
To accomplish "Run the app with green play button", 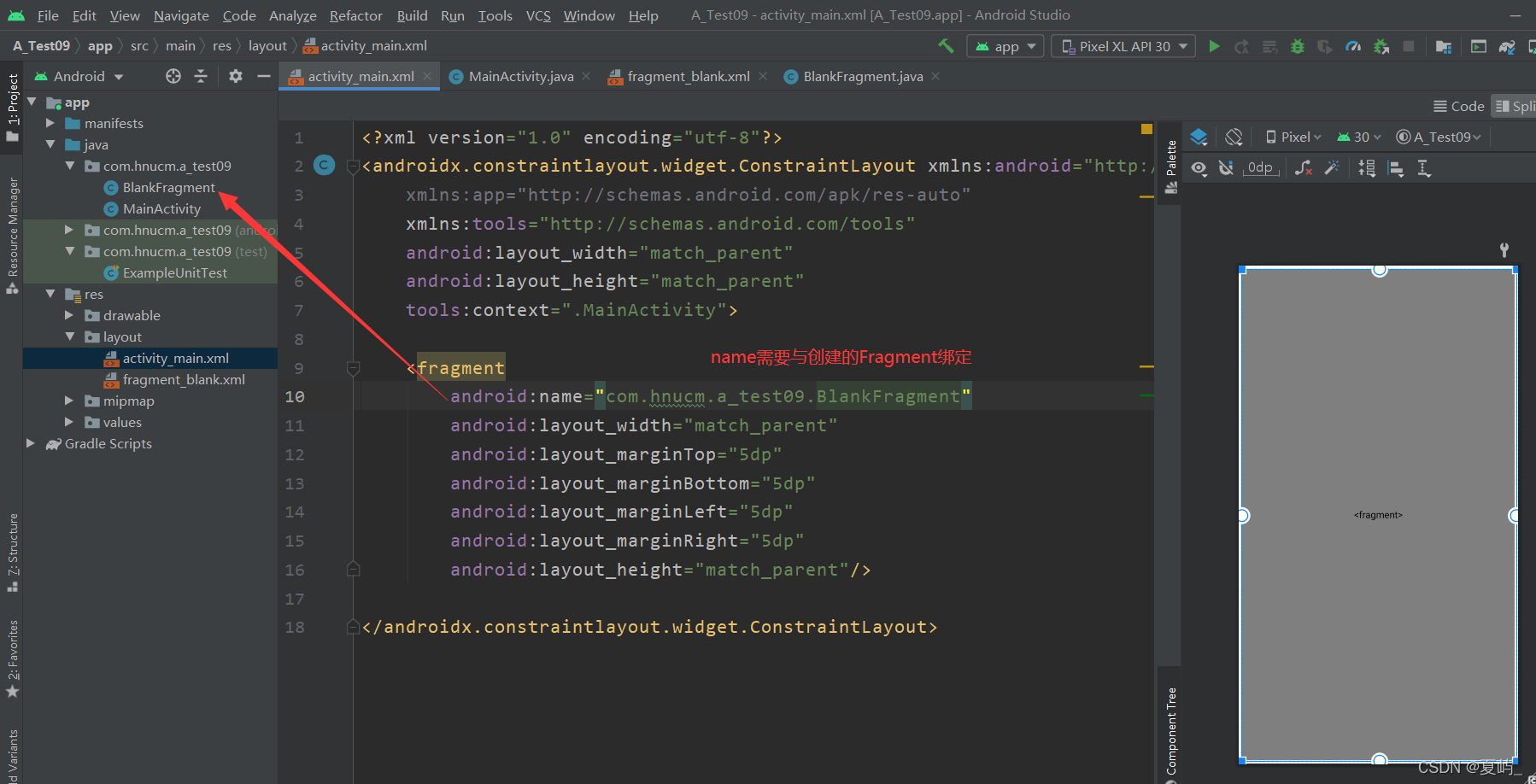I will 1214,46.
